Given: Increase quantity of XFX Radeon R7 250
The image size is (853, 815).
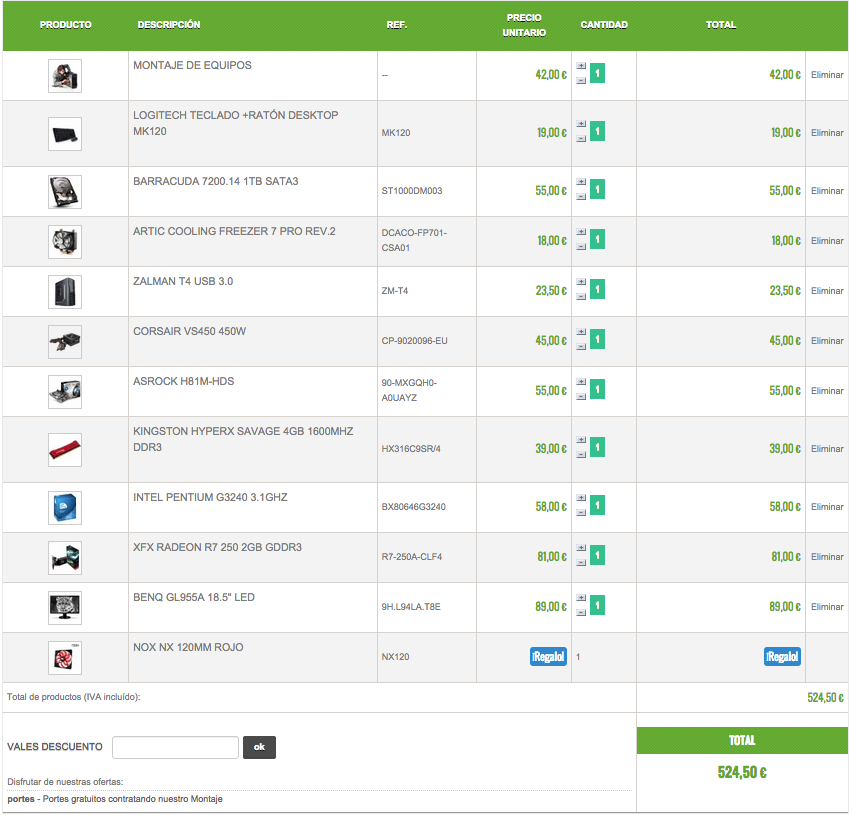Looking at the screenshot, I should (x=581, y=548).
